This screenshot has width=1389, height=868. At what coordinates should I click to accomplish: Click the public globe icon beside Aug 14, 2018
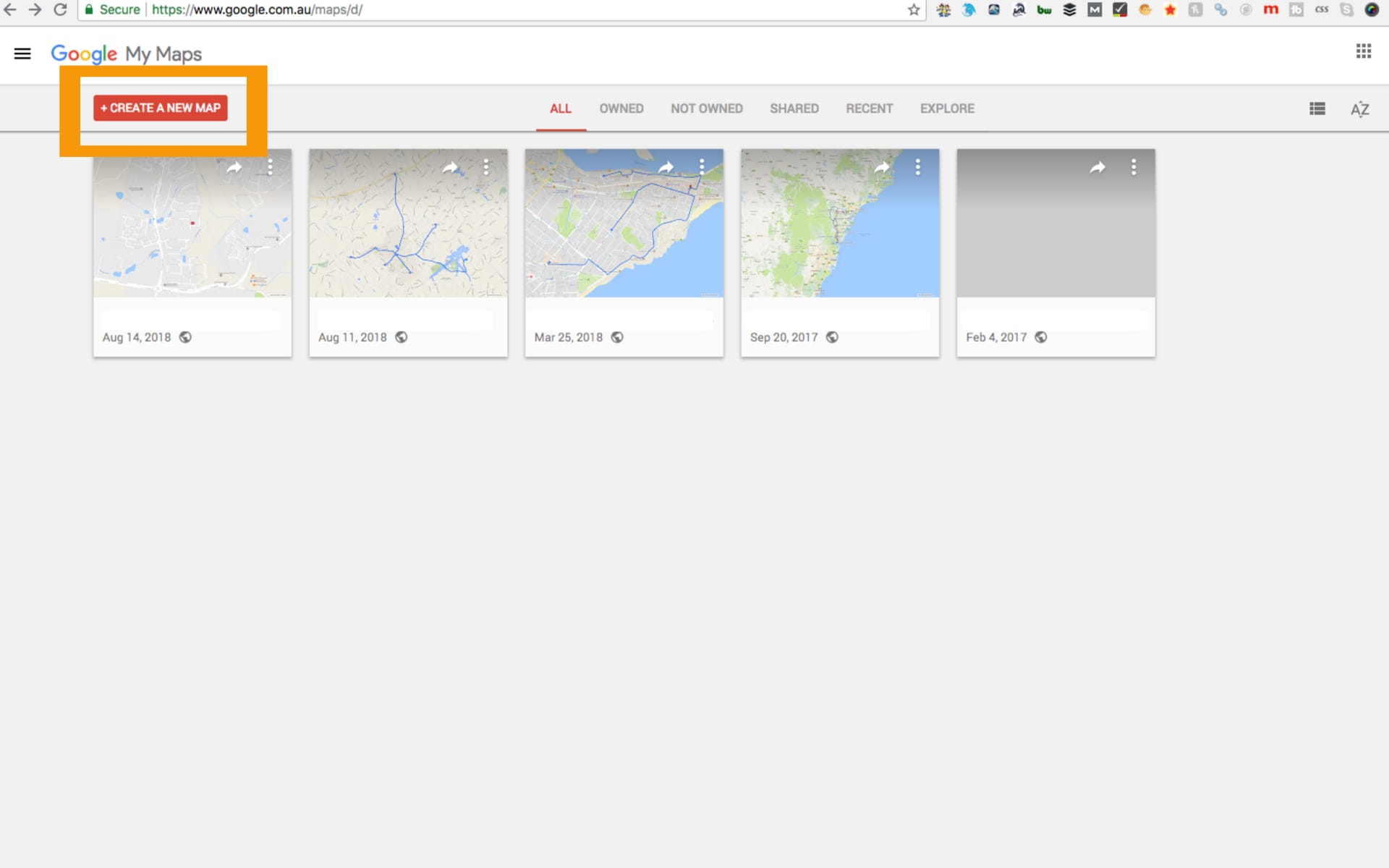[x=185, y=337]
